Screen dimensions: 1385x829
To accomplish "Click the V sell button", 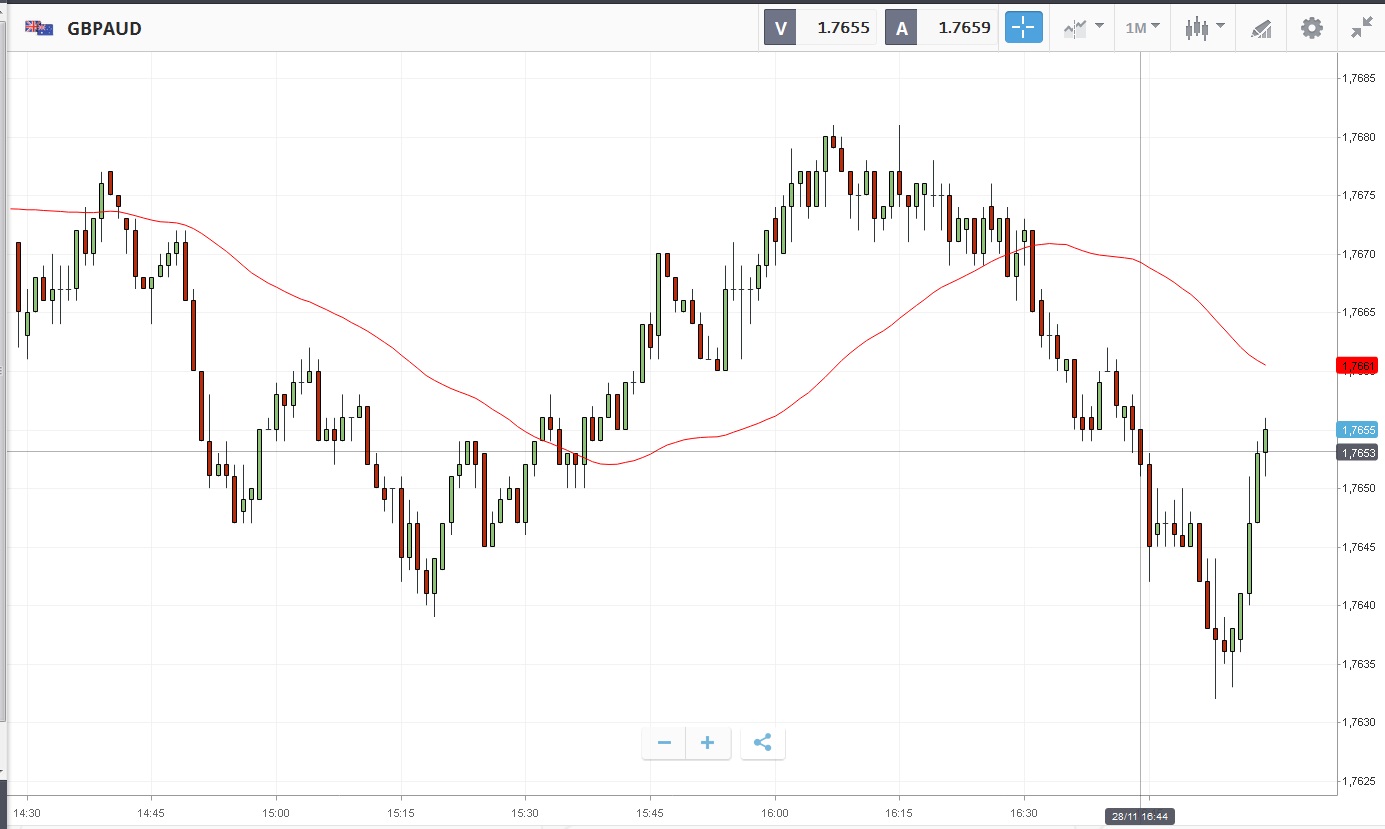I will coord(780,28).
